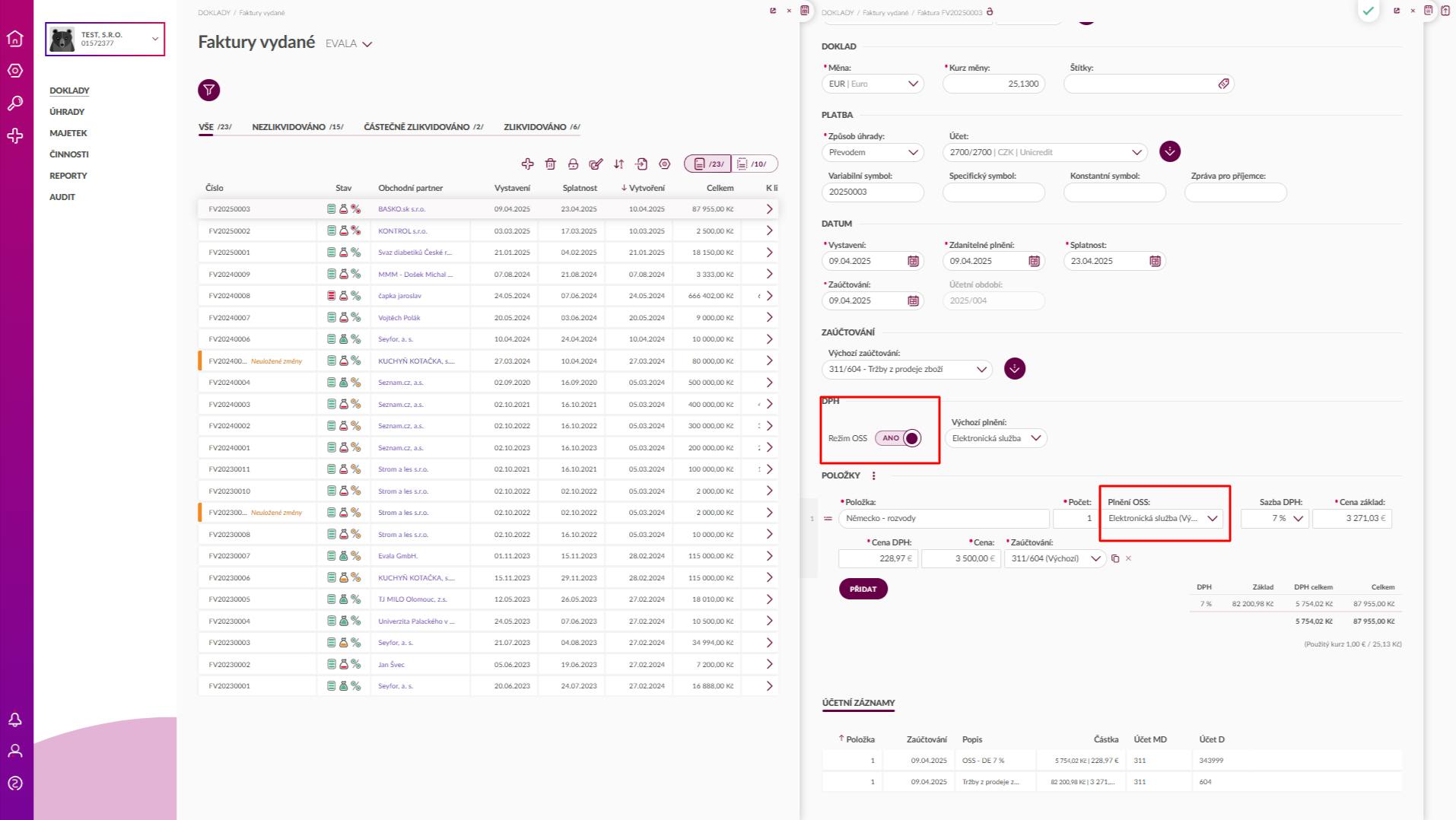The height and width of the screenshot is (820, 1456).
Task: Open the AUDIT menu item
Action: click(x=62, y=197)
